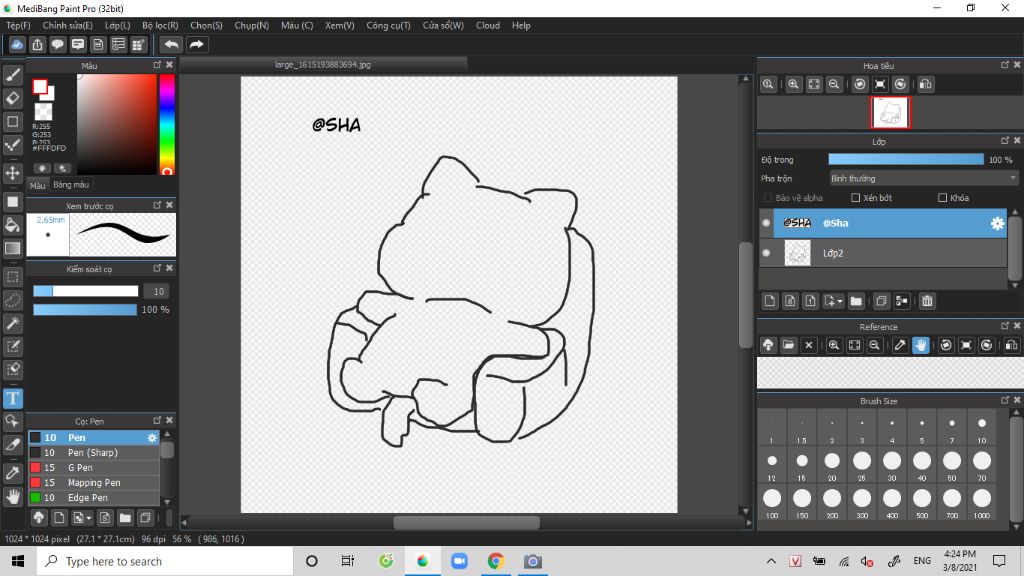
Task: Undock the Lớp layer panel
Action: [1004, 140]
